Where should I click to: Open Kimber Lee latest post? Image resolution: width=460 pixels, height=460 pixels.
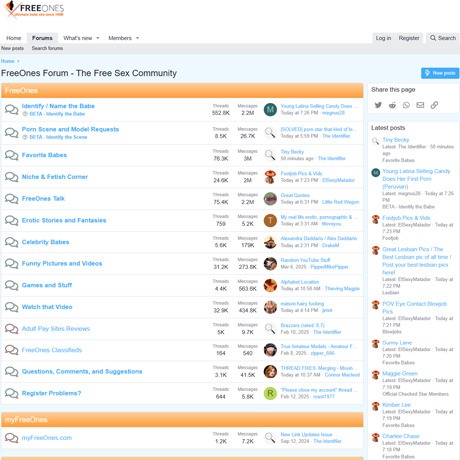click(396, 405)
